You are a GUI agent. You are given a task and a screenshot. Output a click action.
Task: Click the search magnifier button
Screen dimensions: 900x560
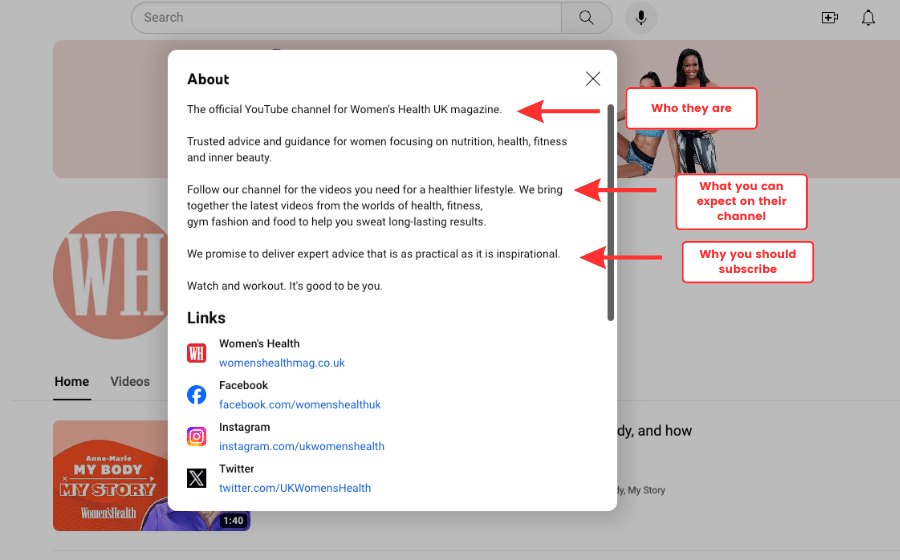point(586,17)
